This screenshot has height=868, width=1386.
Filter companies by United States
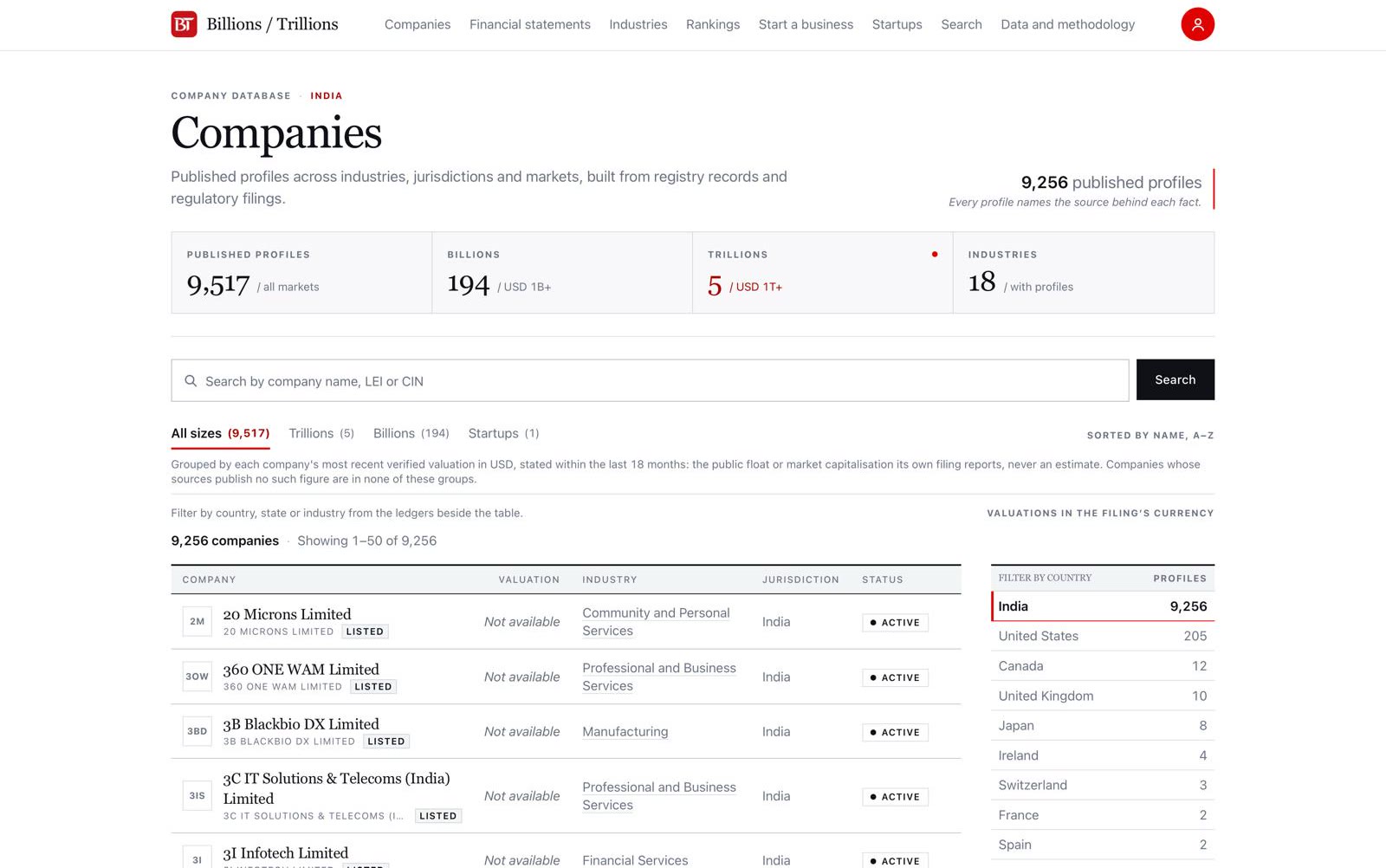[x=1103, y=636]
